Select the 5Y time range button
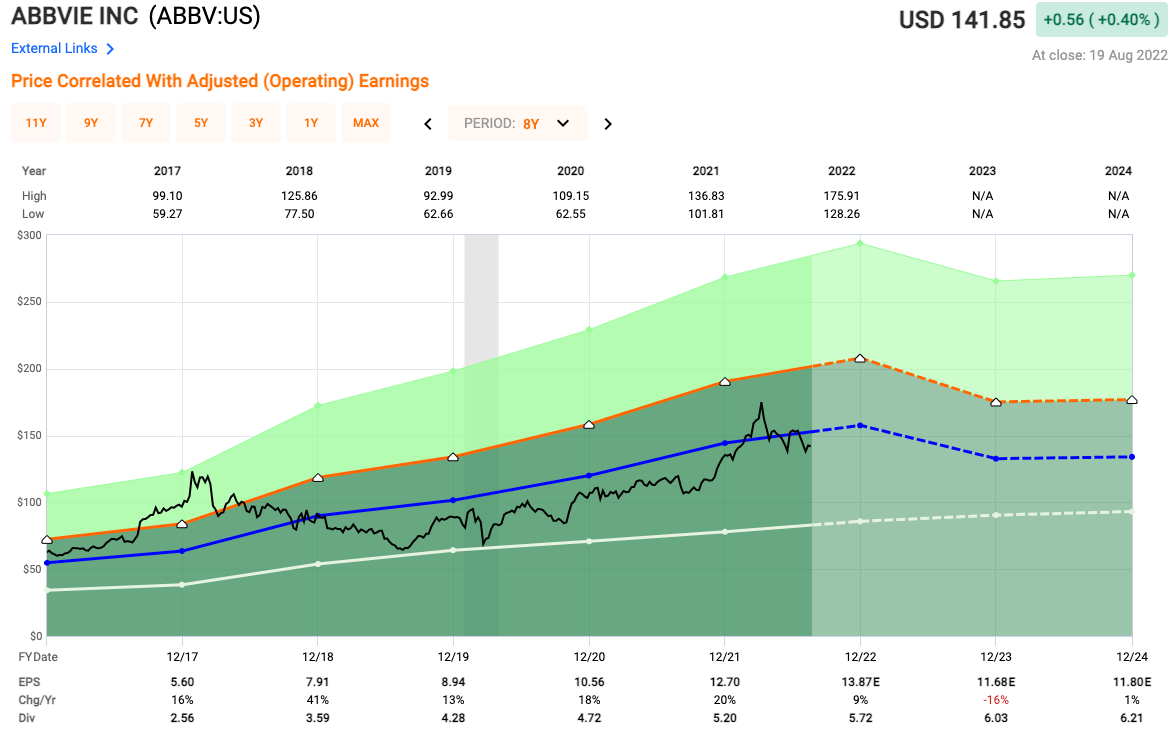The height and width of the screenshot is (730, 1174). [x=201, y=123]
